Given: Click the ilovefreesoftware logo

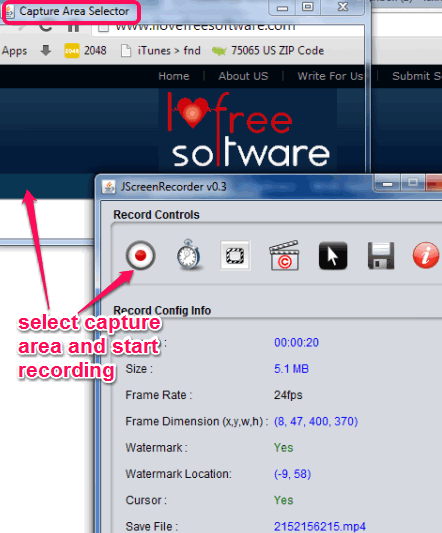Looking at the screenshot, I should [x=248, y=131].
